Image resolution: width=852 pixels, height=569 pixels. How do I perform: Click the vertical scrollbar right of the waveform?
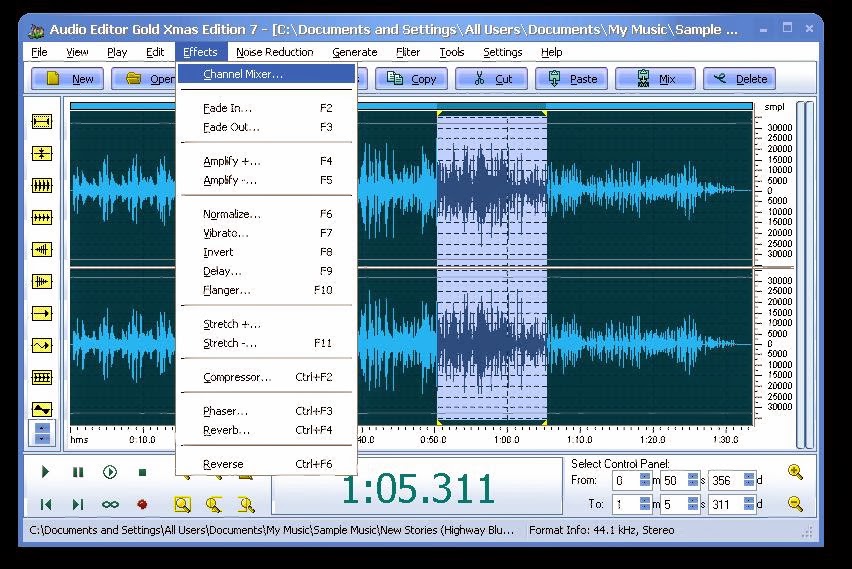click(805, 274)
